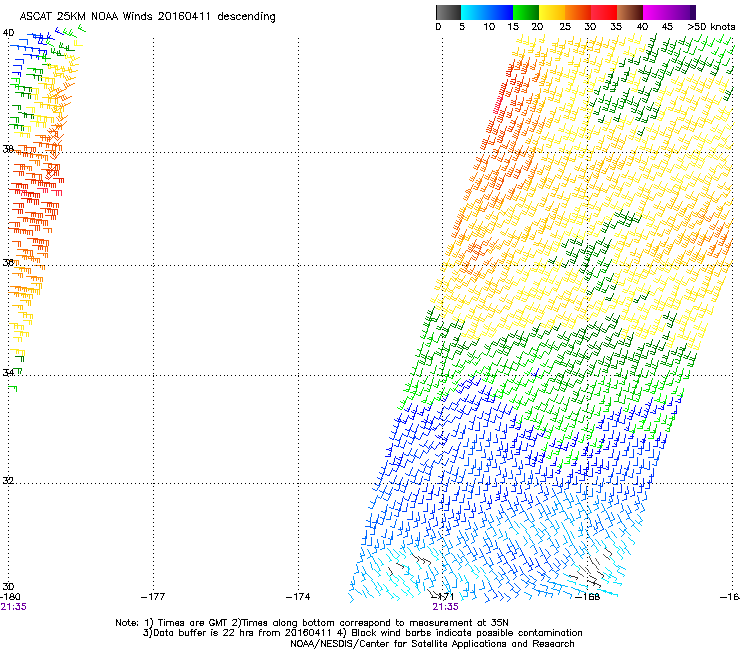Select the orange 25-30 knots legend segment
This screenshot has width=740, height=650.
(578, 12)
